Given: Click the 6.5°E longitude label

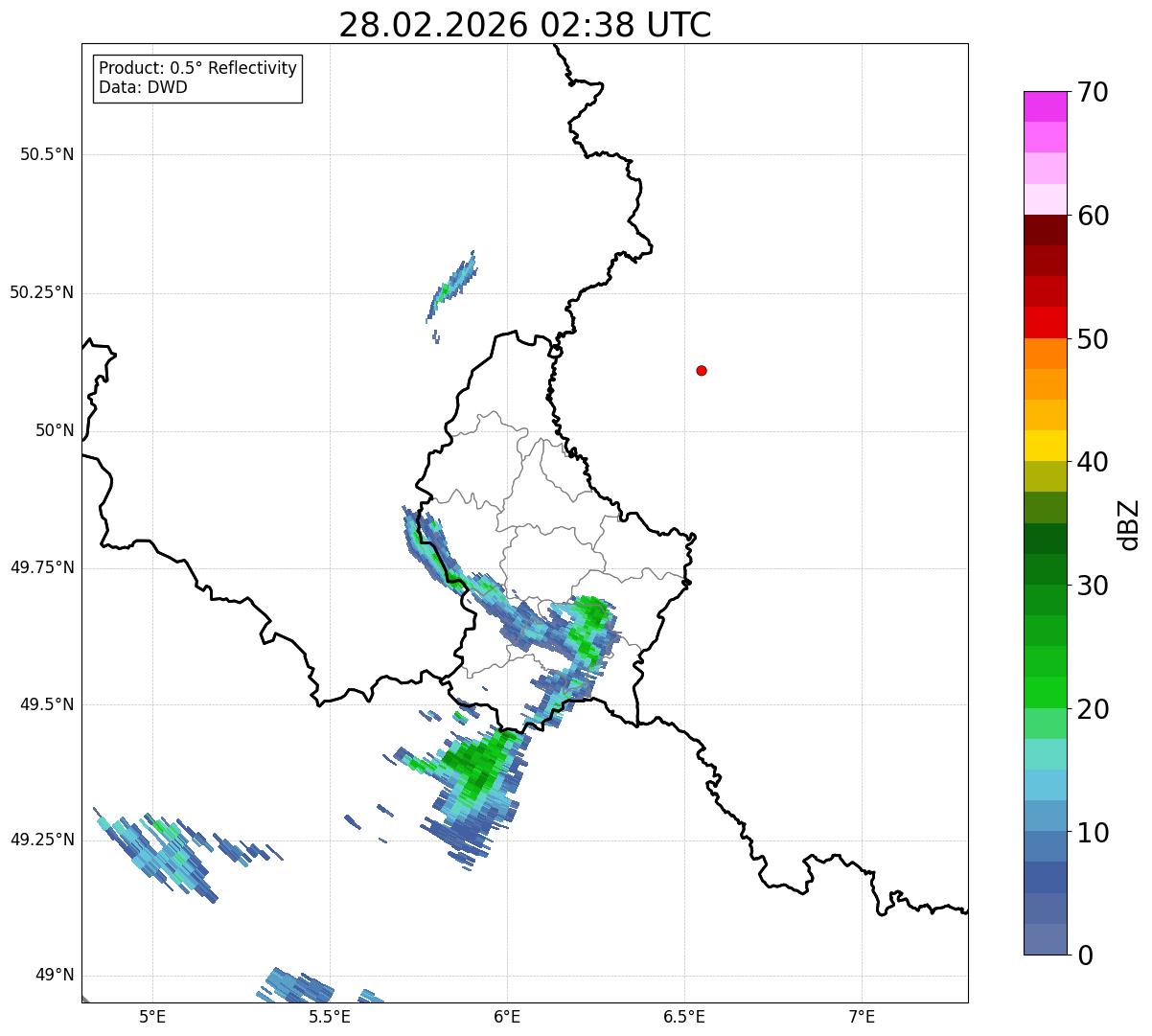Looking at the screenshot, I should [x=685, y=1016].
